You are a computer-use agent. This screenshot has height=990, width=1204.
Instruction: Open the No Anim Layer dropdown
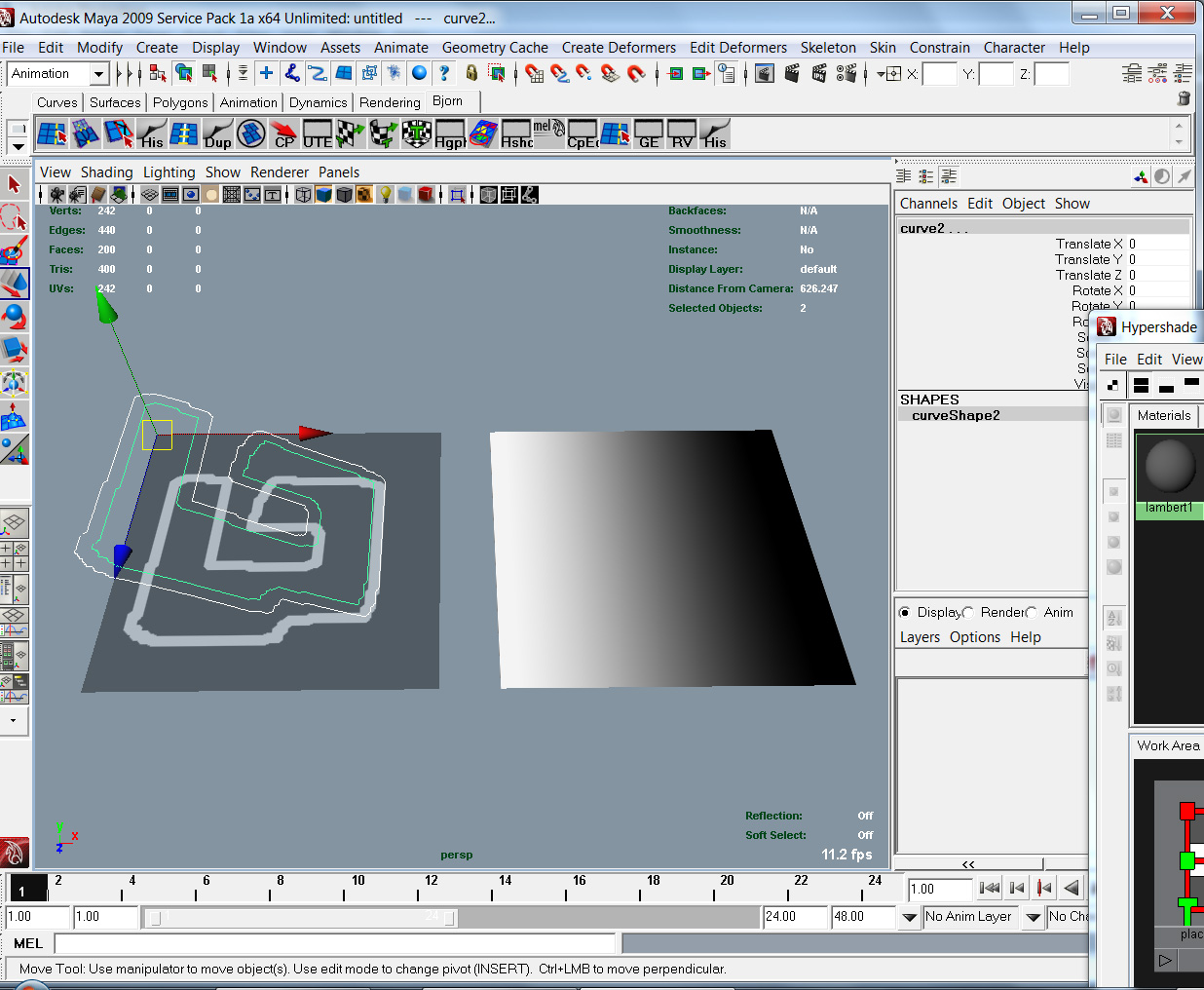coord(970,916)
